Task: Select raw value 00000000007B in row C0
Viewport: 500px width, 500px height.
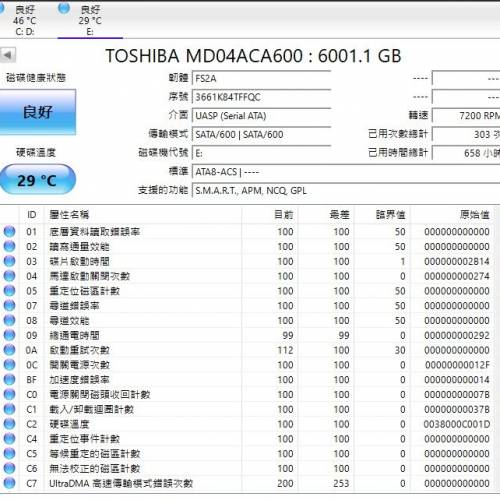Action: (457, 394)
